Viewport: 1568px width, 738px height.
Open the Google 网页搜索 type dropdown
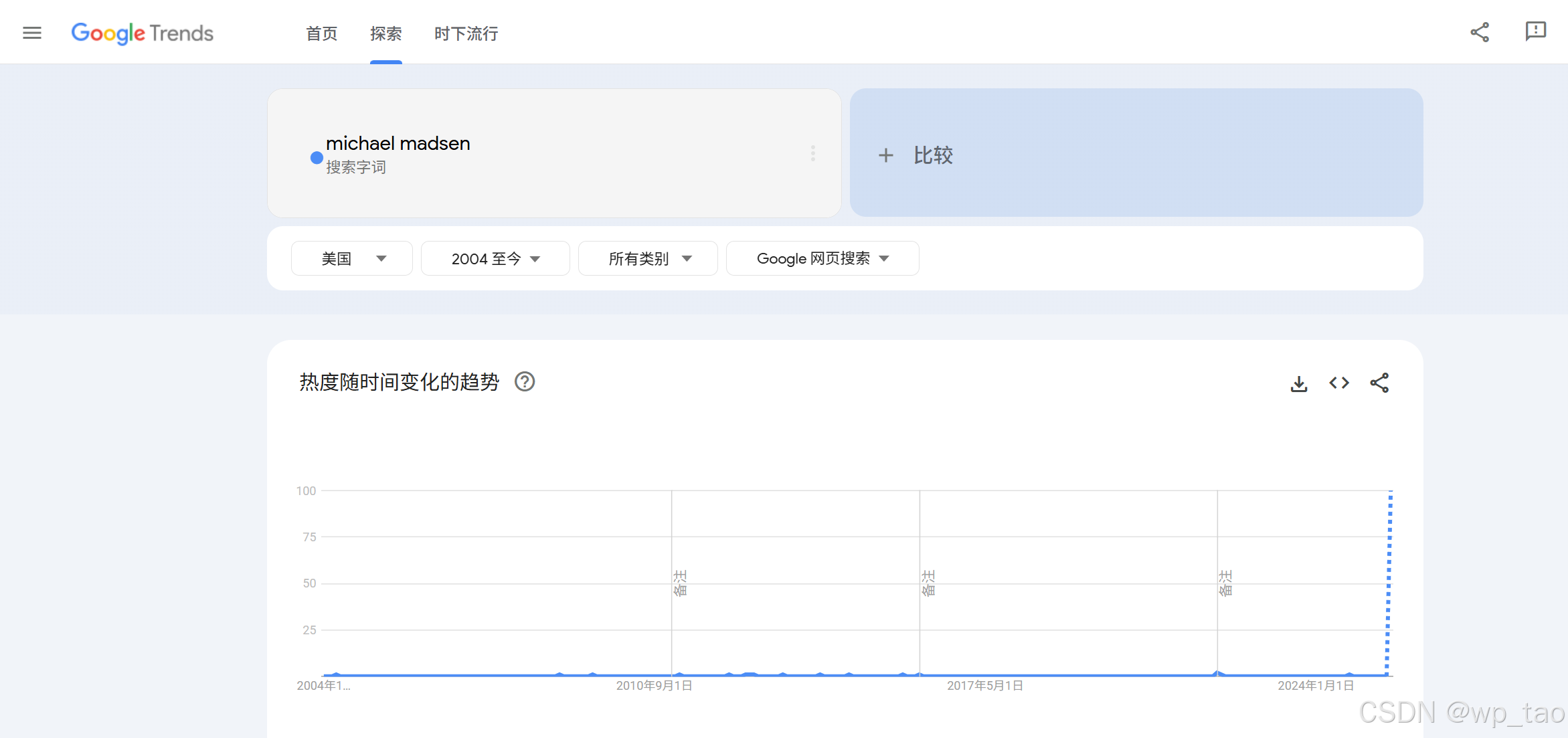click(822, 258)
